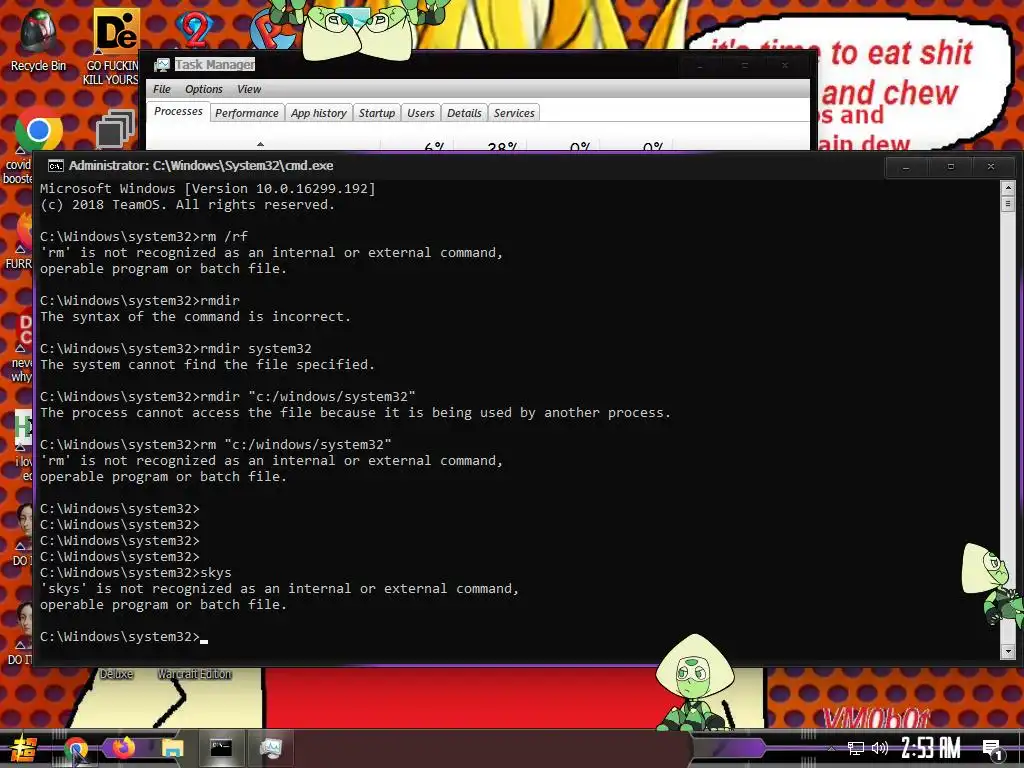Switch to the Performance tab
This screenshot has height=768, width=1024.
(247, 113)
